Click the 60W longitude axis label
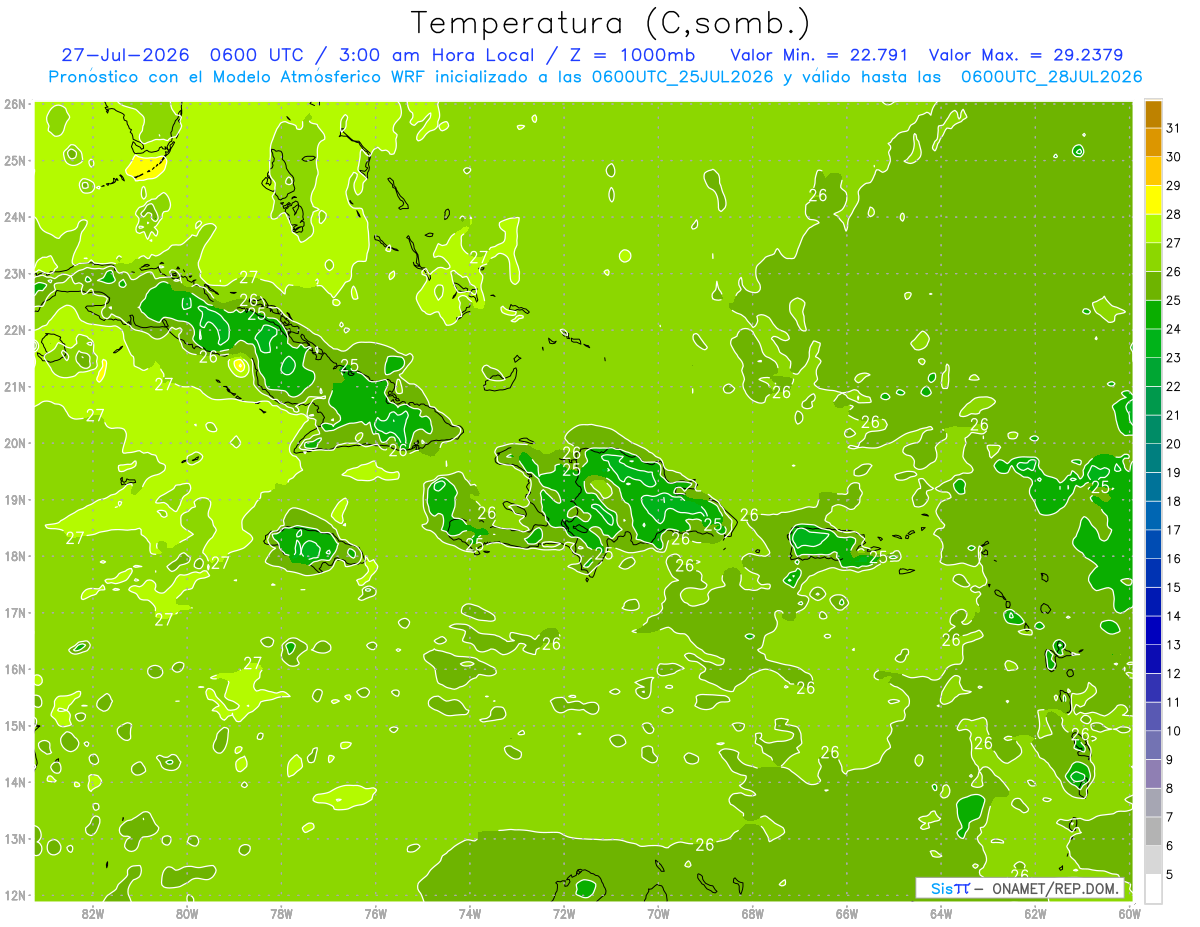Screen dimensions: 1200x927 coord(1130,913)
